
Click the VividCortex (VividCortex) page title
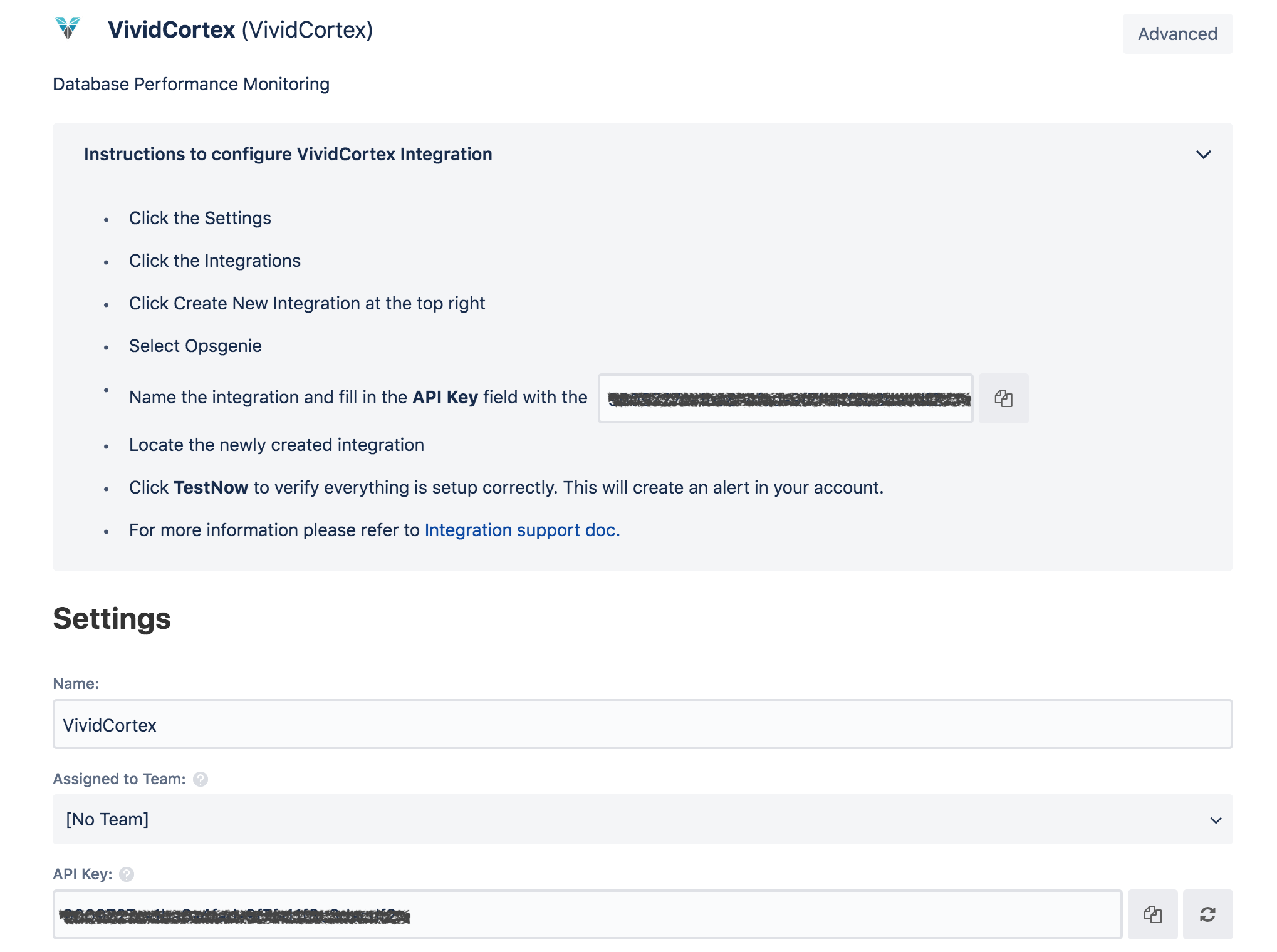pyautogui.click(x=240, y=30)
